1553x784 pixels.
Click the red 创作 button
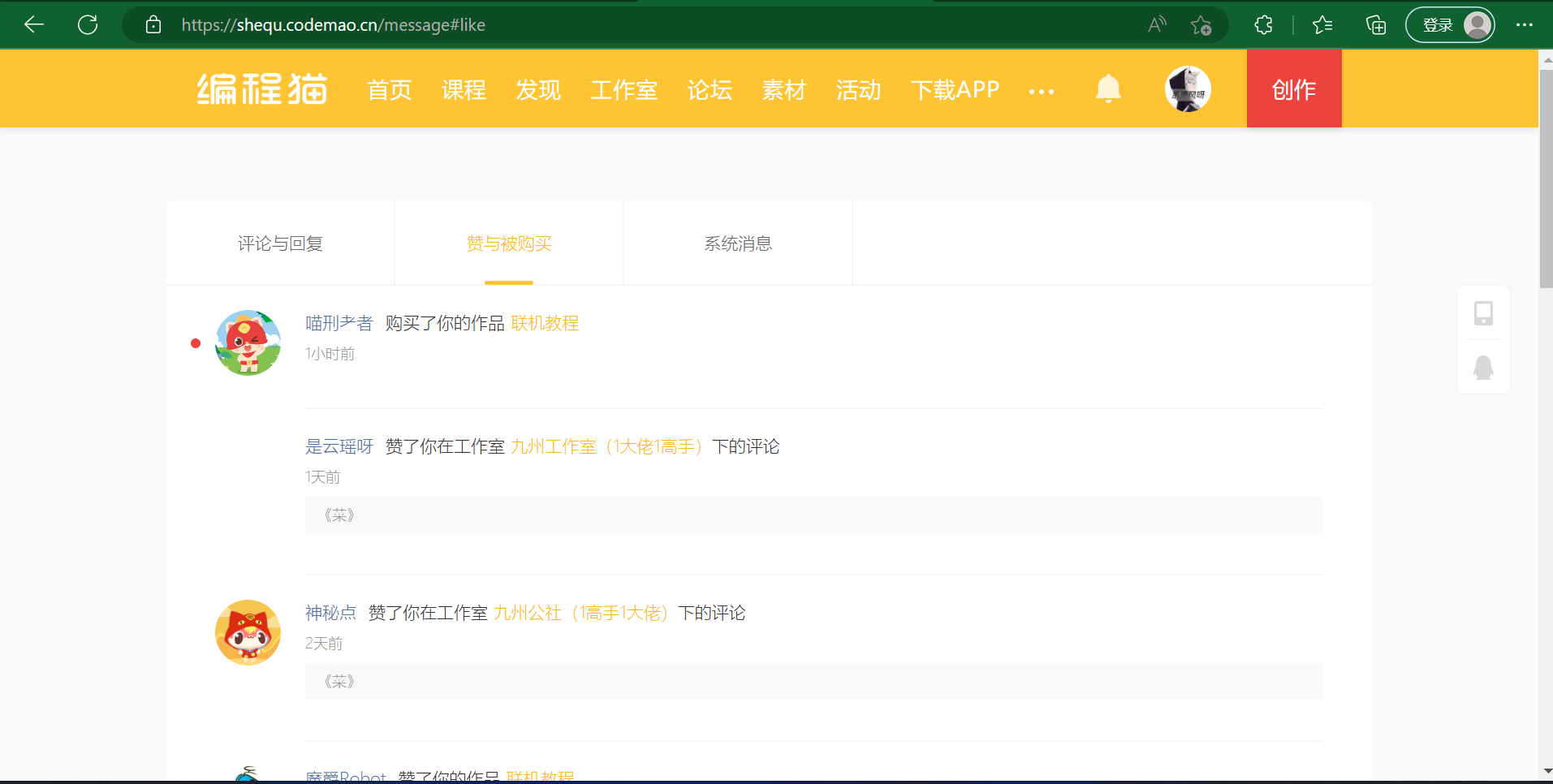1294,88
